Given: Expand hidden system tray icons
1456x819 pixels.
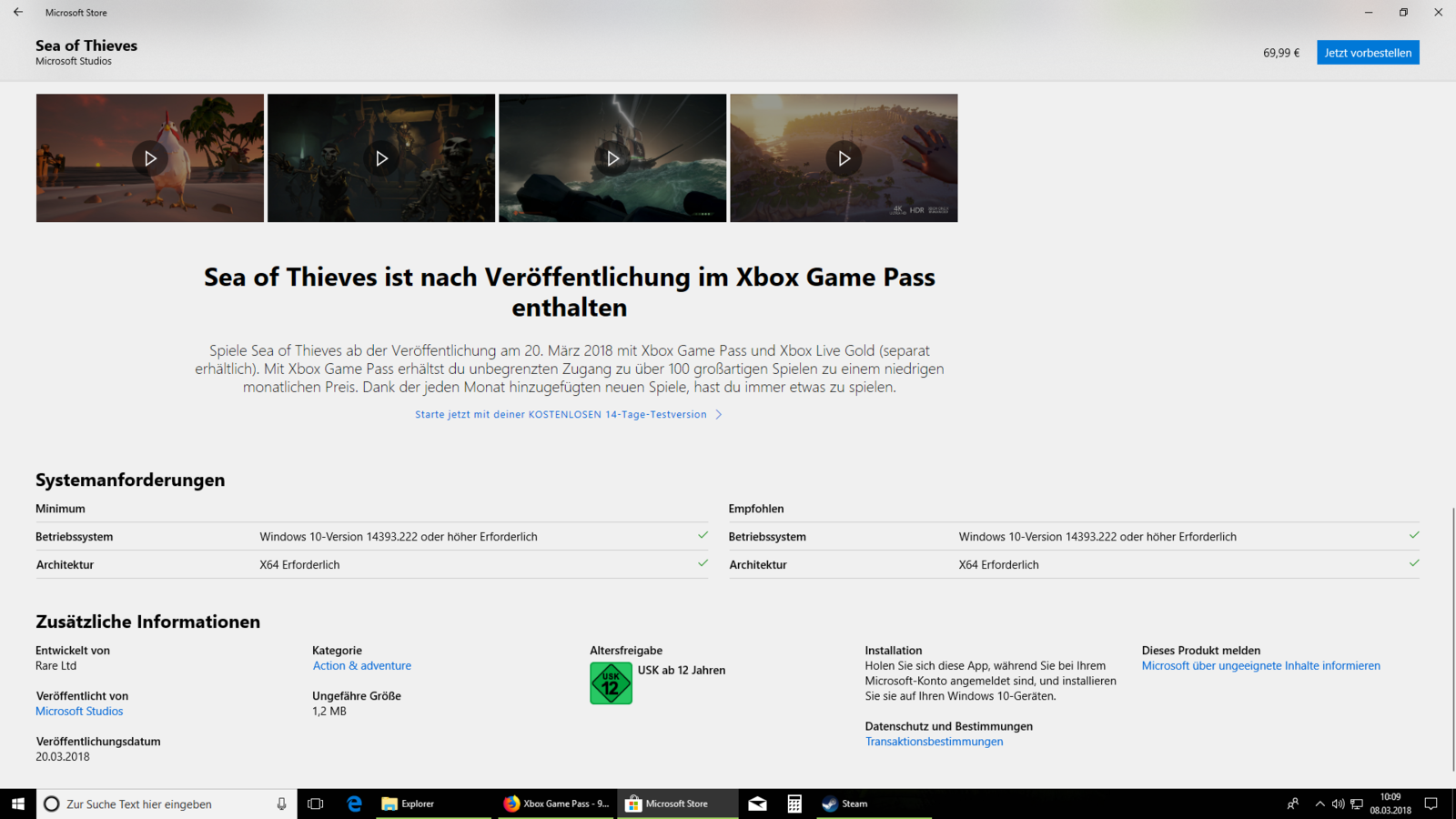Looking at the screenshot, I should click(x=1319, y=804).
